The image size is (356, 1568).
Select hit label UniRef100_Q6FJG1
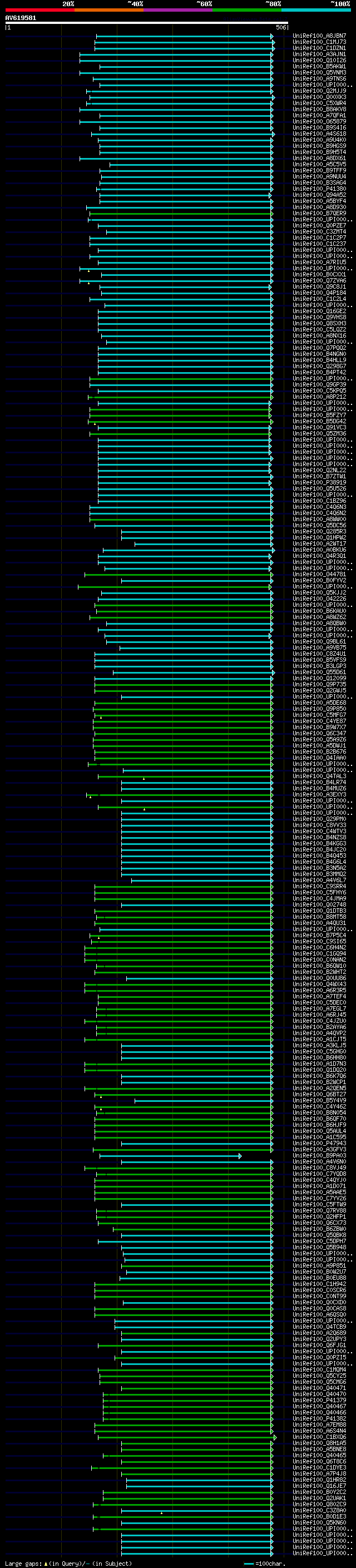[x=319, y=1345]
